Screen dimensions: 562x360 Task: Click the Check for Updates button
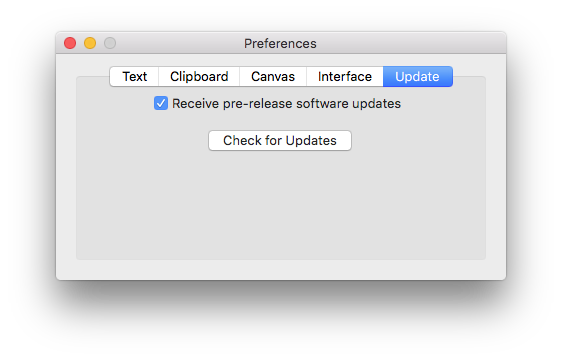click(x=280, y=141)
